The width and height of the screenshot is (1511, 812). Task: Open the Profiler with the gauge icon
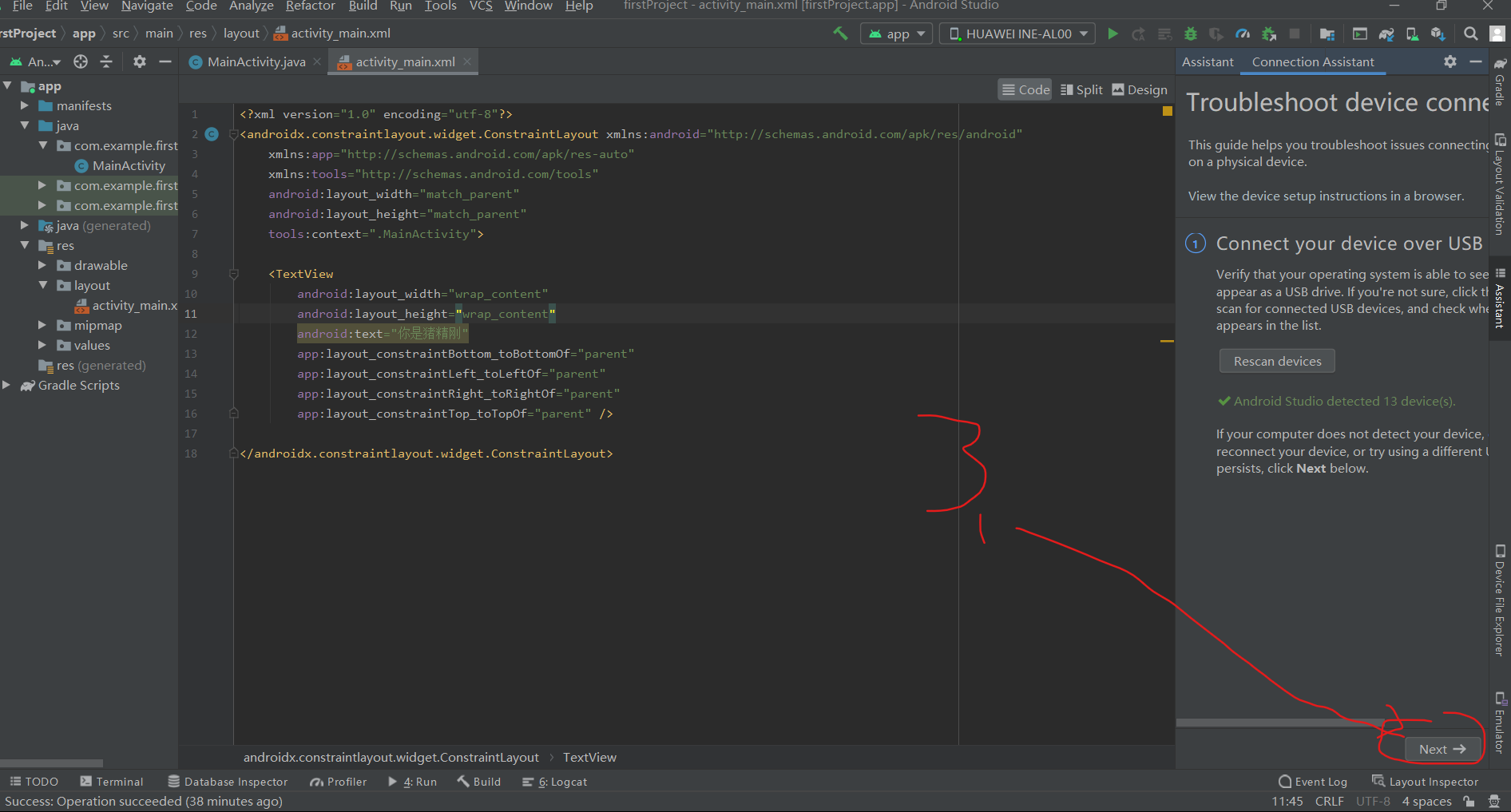(1243, 33)
